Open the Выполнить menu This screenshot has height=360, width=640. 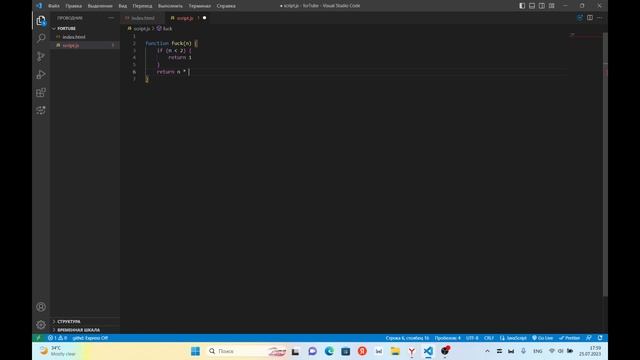point(170,6)
